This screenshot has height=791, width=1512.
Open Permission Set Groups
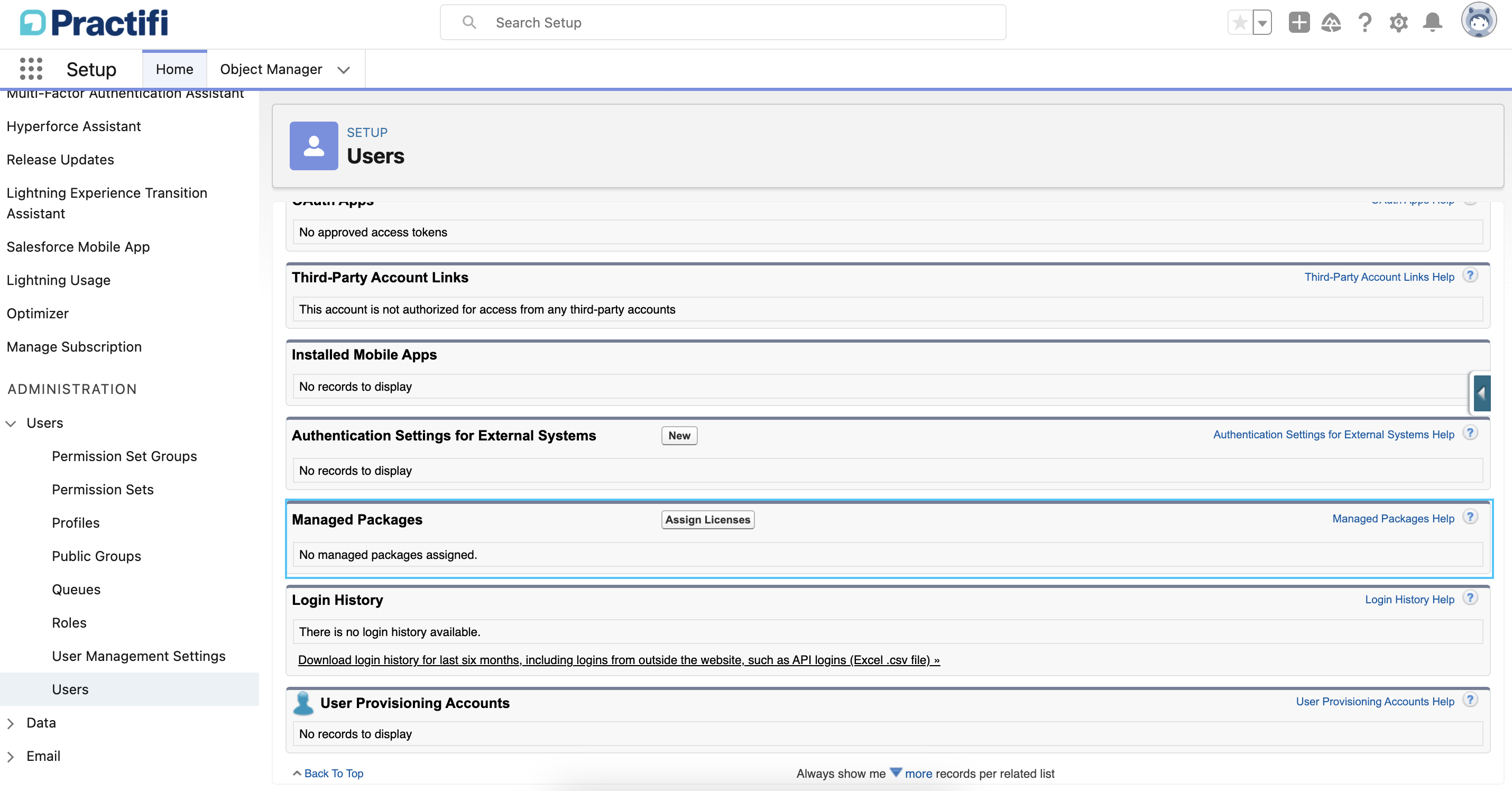coord(124,456)
